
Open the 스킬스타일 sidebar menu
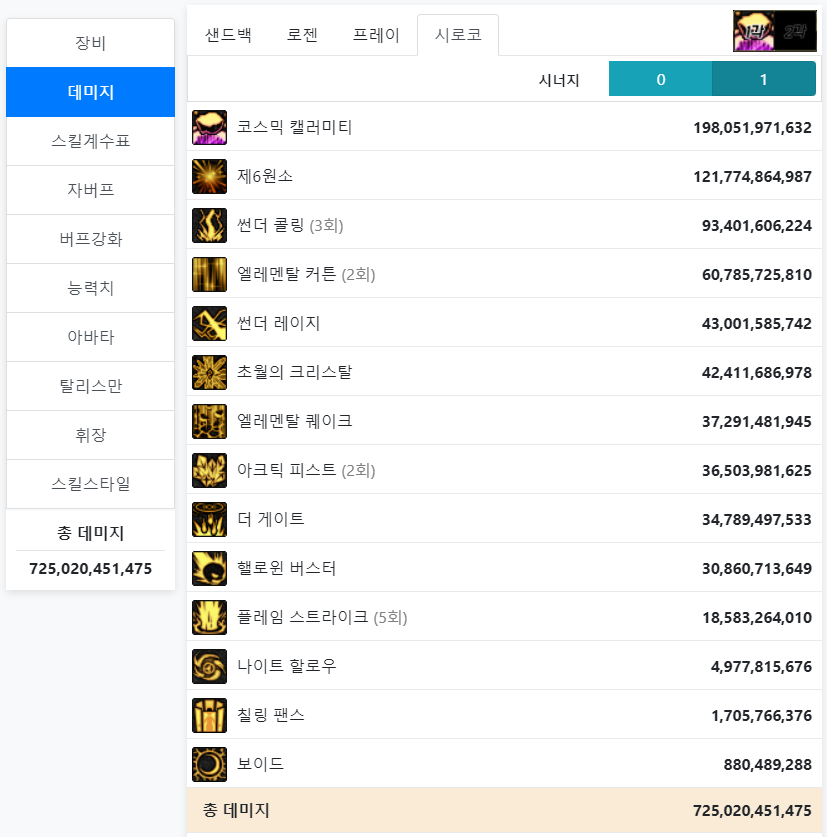coord(90,484)
